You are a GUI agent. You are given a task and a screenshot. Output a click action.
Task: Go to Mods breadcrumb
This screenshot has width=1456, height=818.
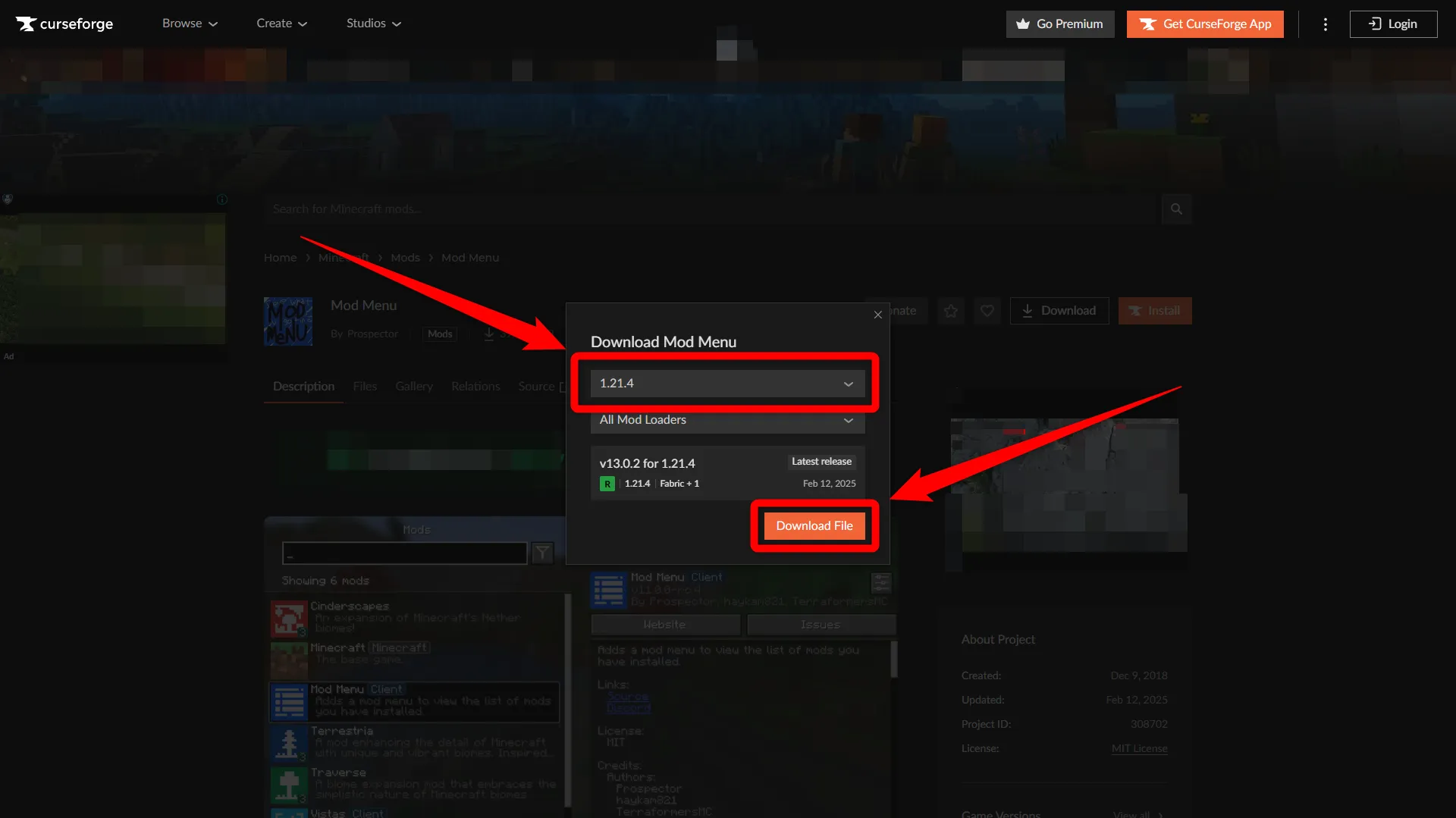coord(405,258)
